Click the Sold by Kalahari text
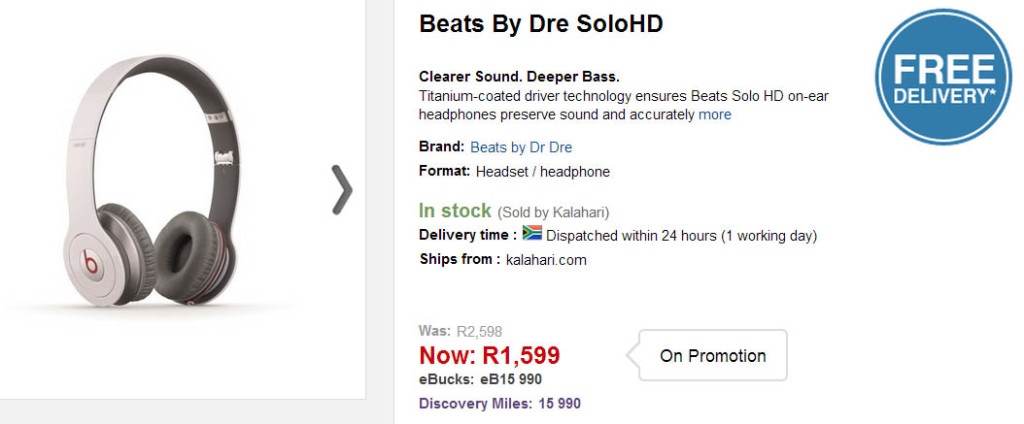 553,212
